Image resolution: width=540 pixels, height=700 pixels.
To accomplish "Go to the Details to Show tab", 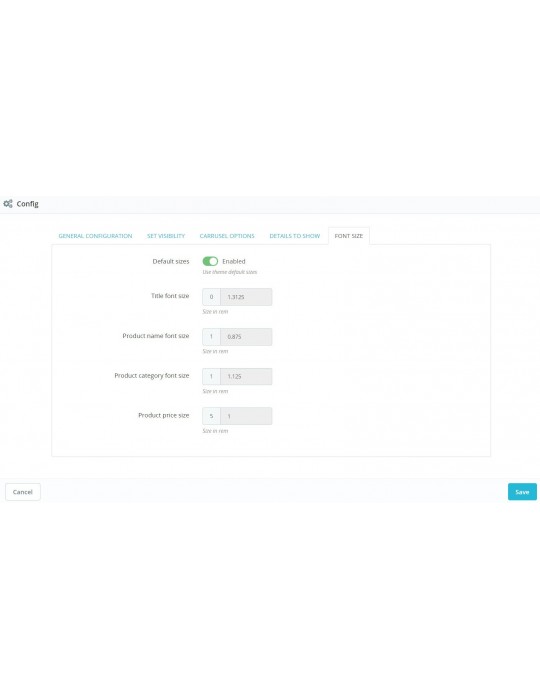I will point(295,236).
